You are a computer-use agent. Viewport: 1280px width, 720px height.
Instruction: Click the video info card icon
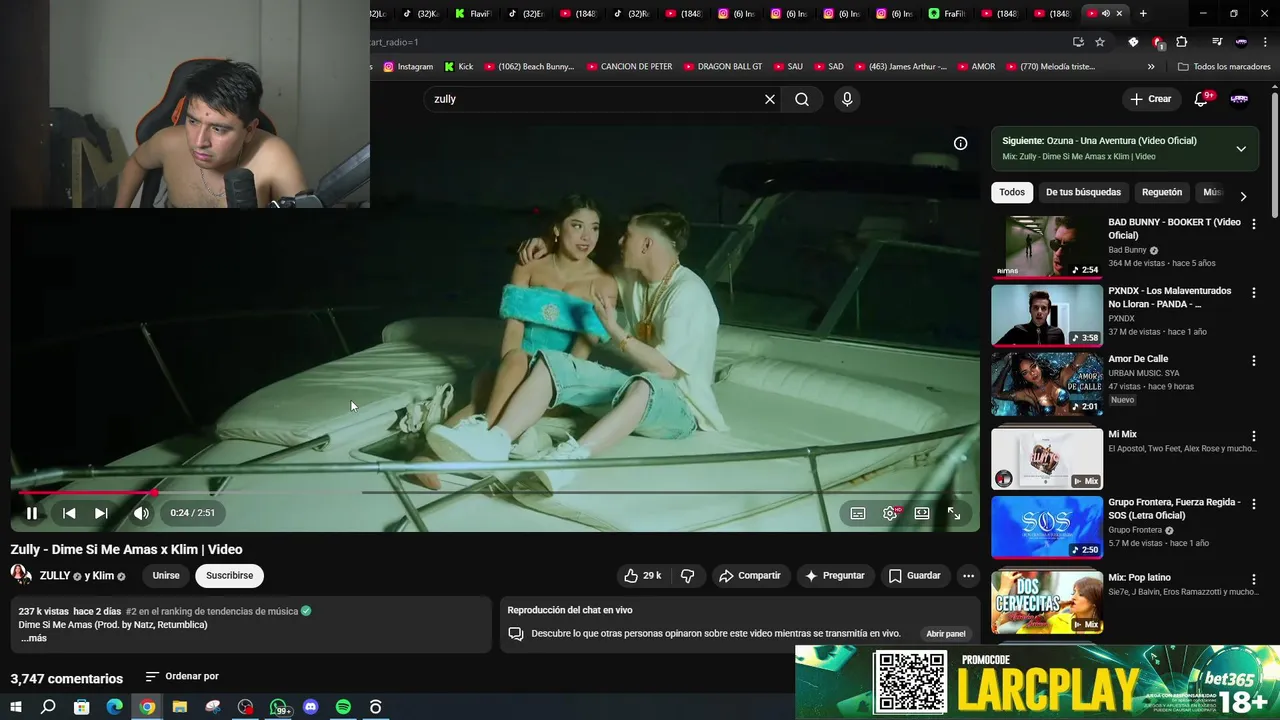(960, 143)
